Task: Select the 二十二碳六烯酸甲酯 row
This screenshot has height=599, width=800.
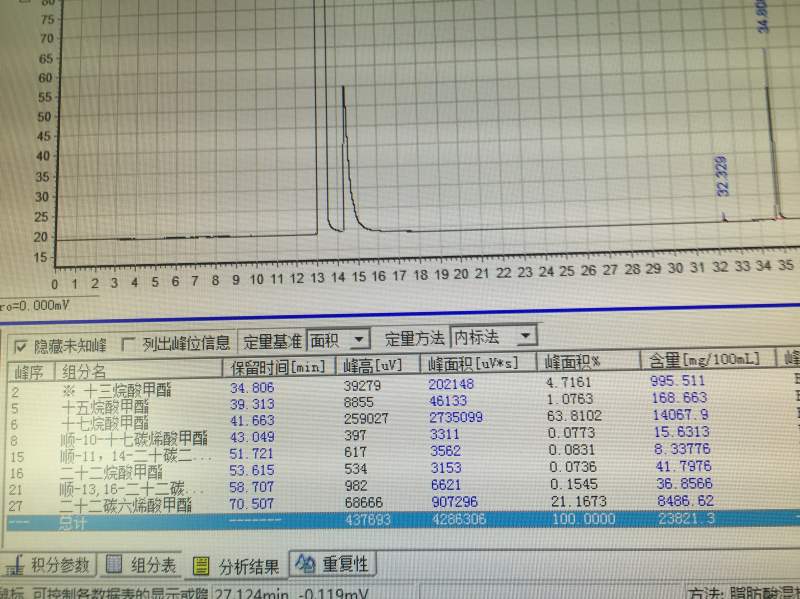Action: point(401,504)
